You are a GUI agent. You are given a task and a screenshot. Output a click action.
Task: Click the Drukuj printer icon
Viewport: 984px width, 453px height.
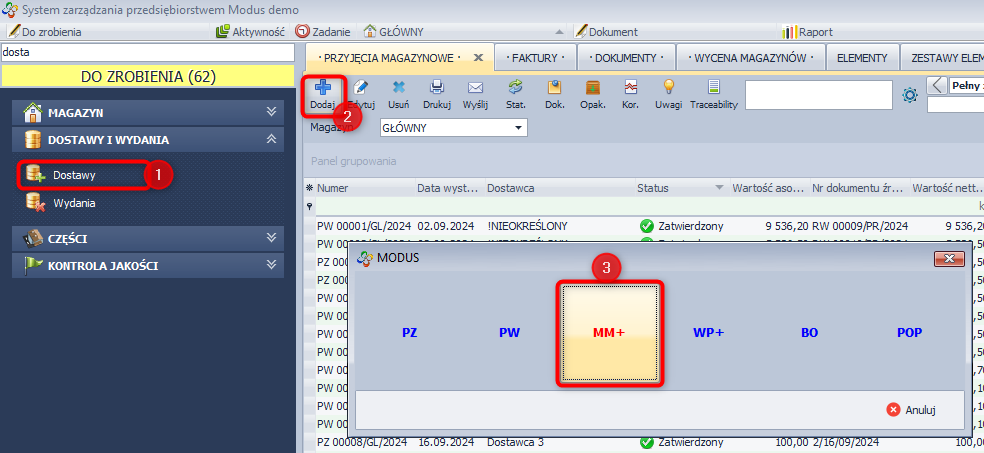[x=436, y=89]
